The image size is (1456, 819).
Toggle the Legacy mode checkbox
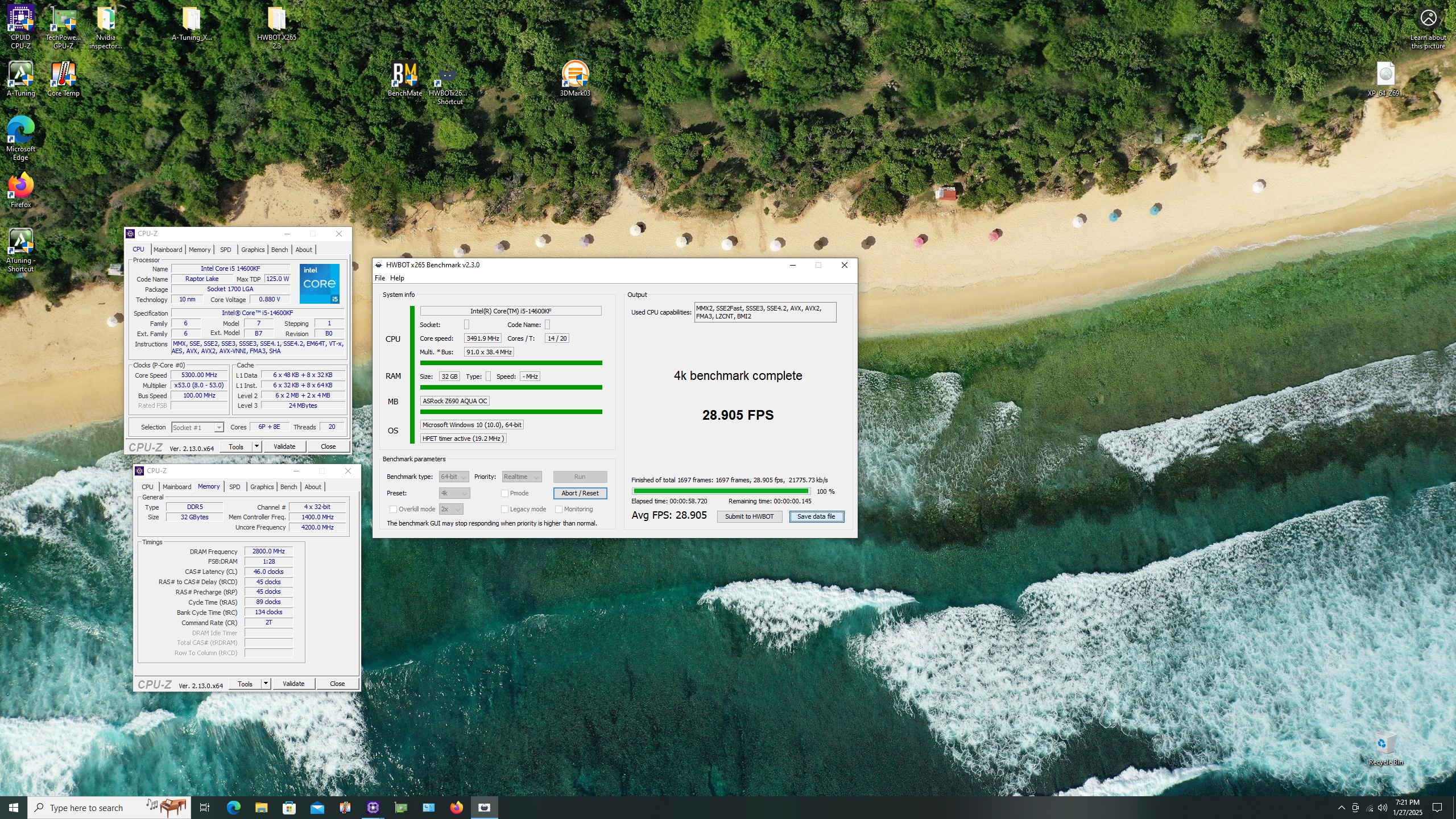tap(504, 509)
